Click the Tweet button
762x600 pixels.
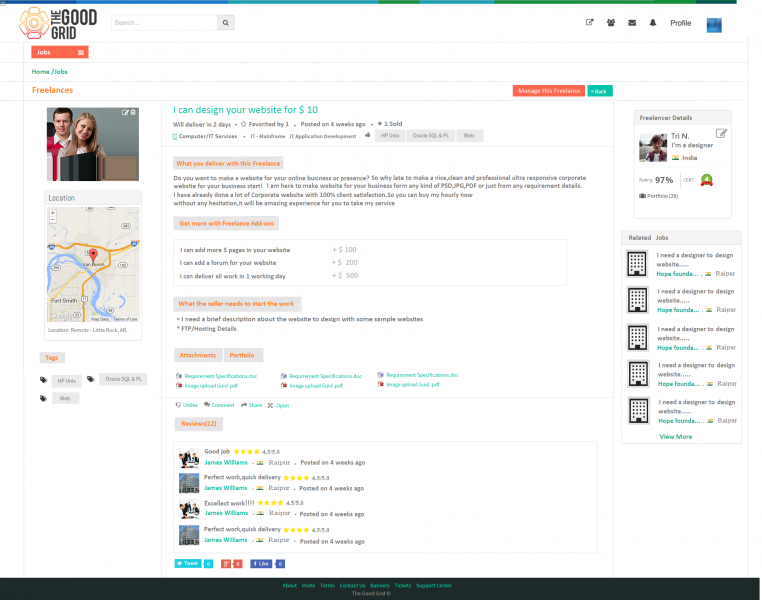coord(188,564)
